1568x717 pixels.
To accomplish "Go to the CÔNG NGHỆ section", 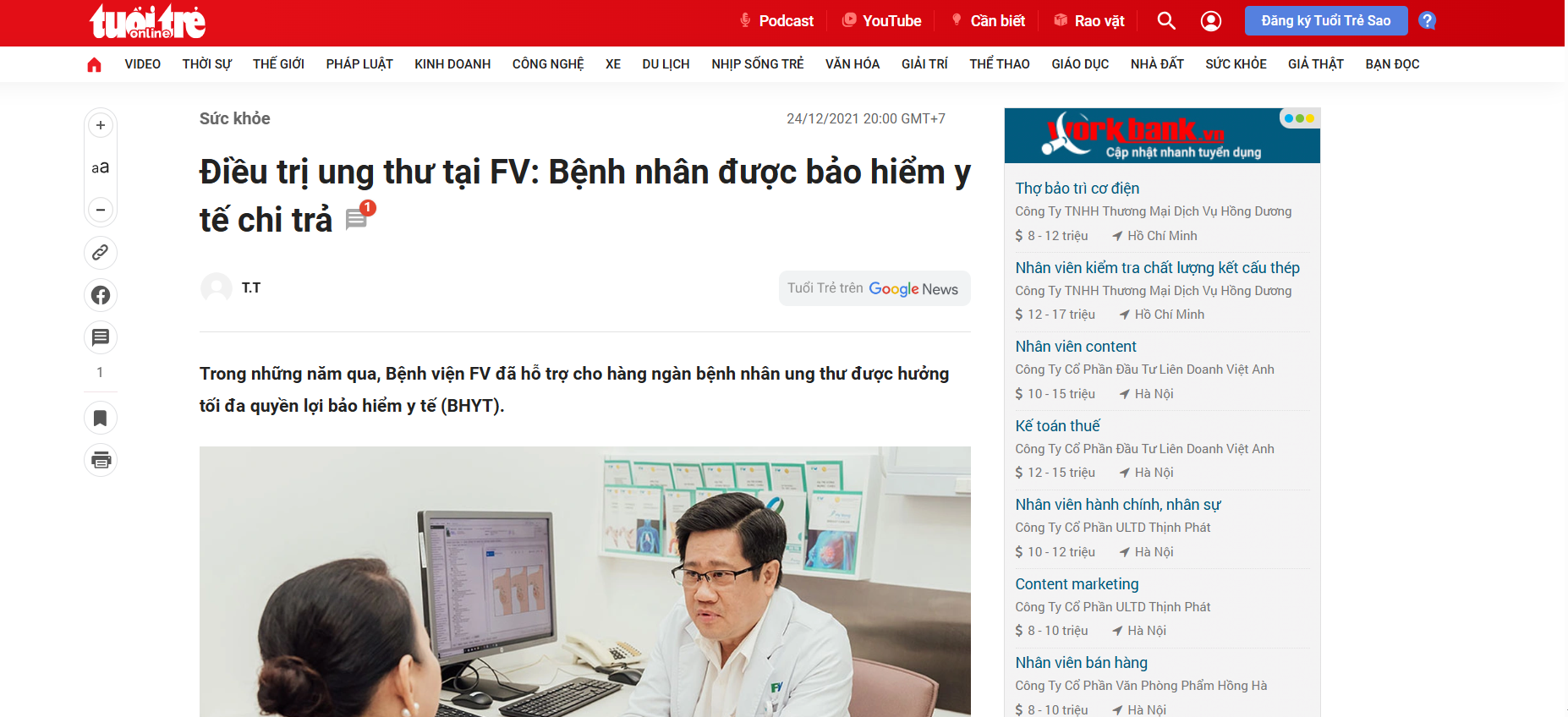I will click(x=547, y=64).
